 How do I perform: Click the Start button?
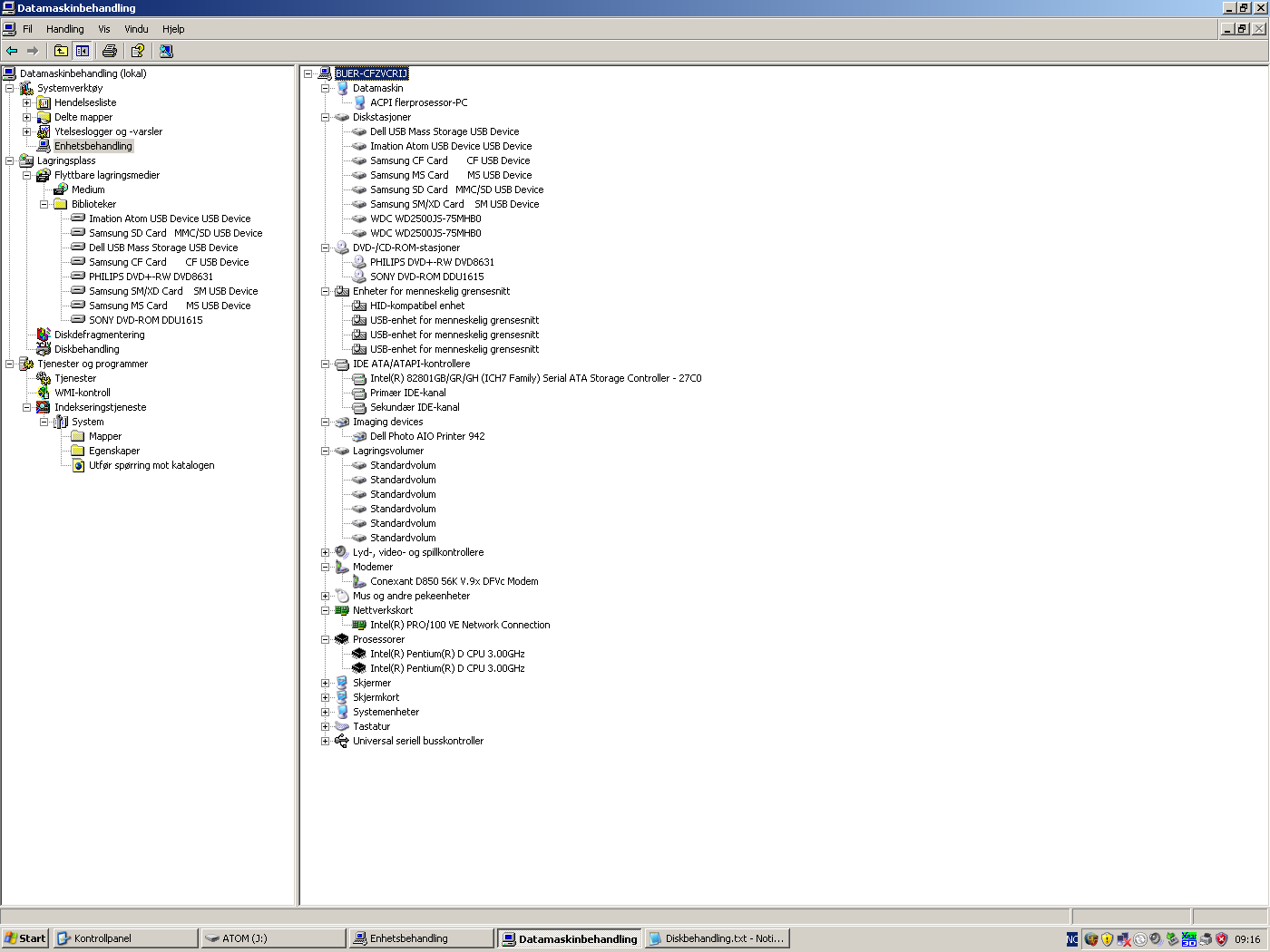[x=24, y=938]
